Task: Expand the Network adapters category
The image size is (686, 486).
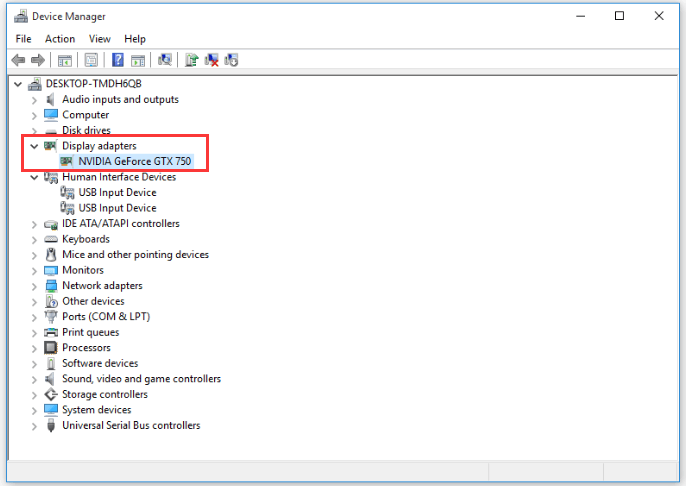Action: click(x=34, y=286)
